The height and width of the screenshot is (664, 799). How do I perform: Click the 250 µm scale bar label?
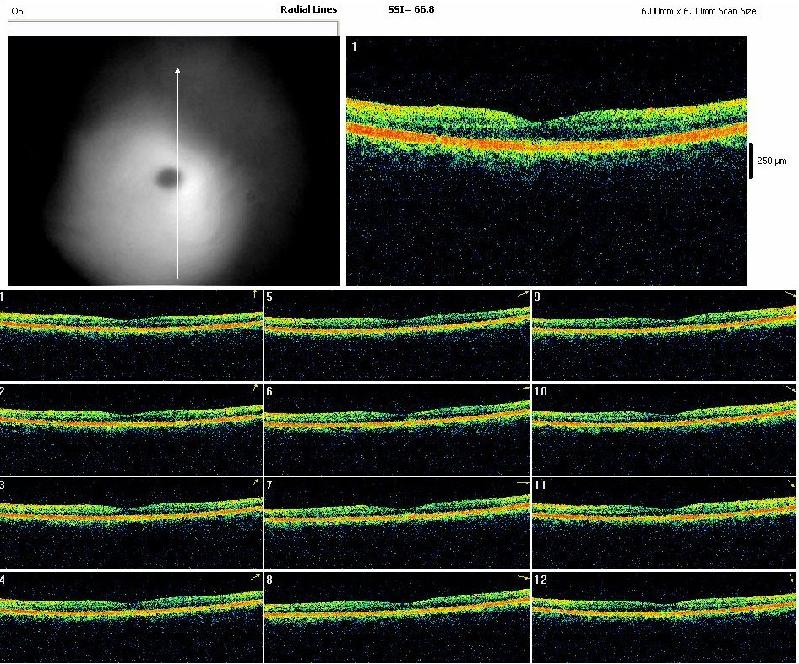tap(771, 161)
